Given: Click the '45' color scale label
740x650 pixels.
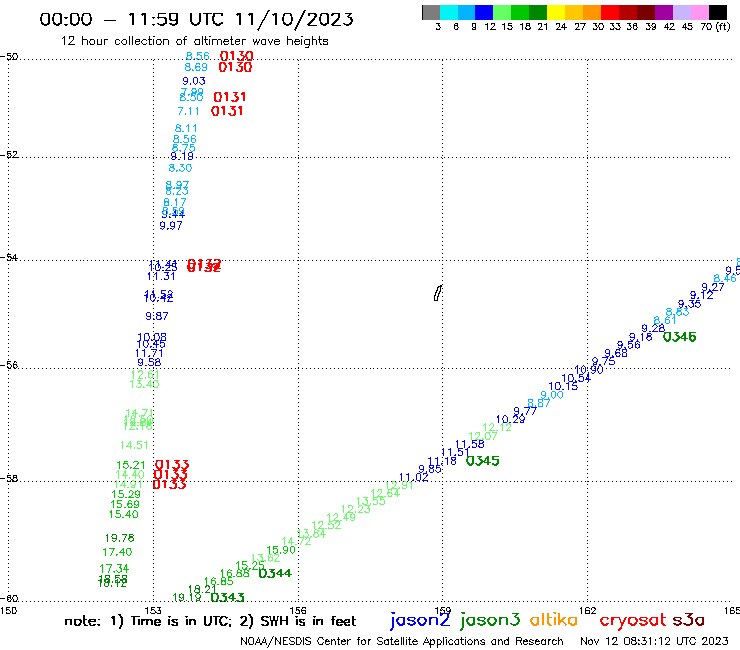Looking at the screenshot, I should pos(687,27).
